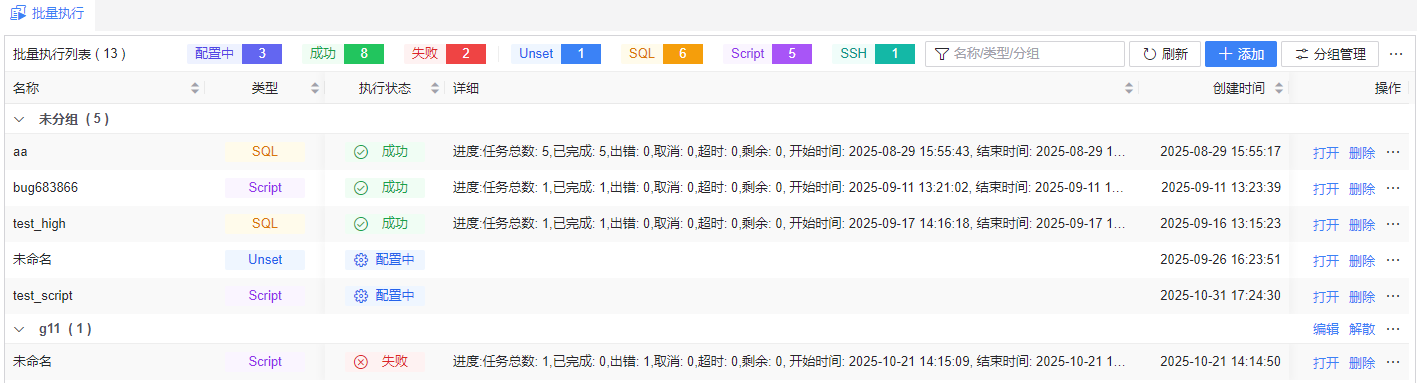The height and width of the screenshot is (383, 1417).
Task: Click the 配置中 status badge of Unset row
Action: click(385, 260)
